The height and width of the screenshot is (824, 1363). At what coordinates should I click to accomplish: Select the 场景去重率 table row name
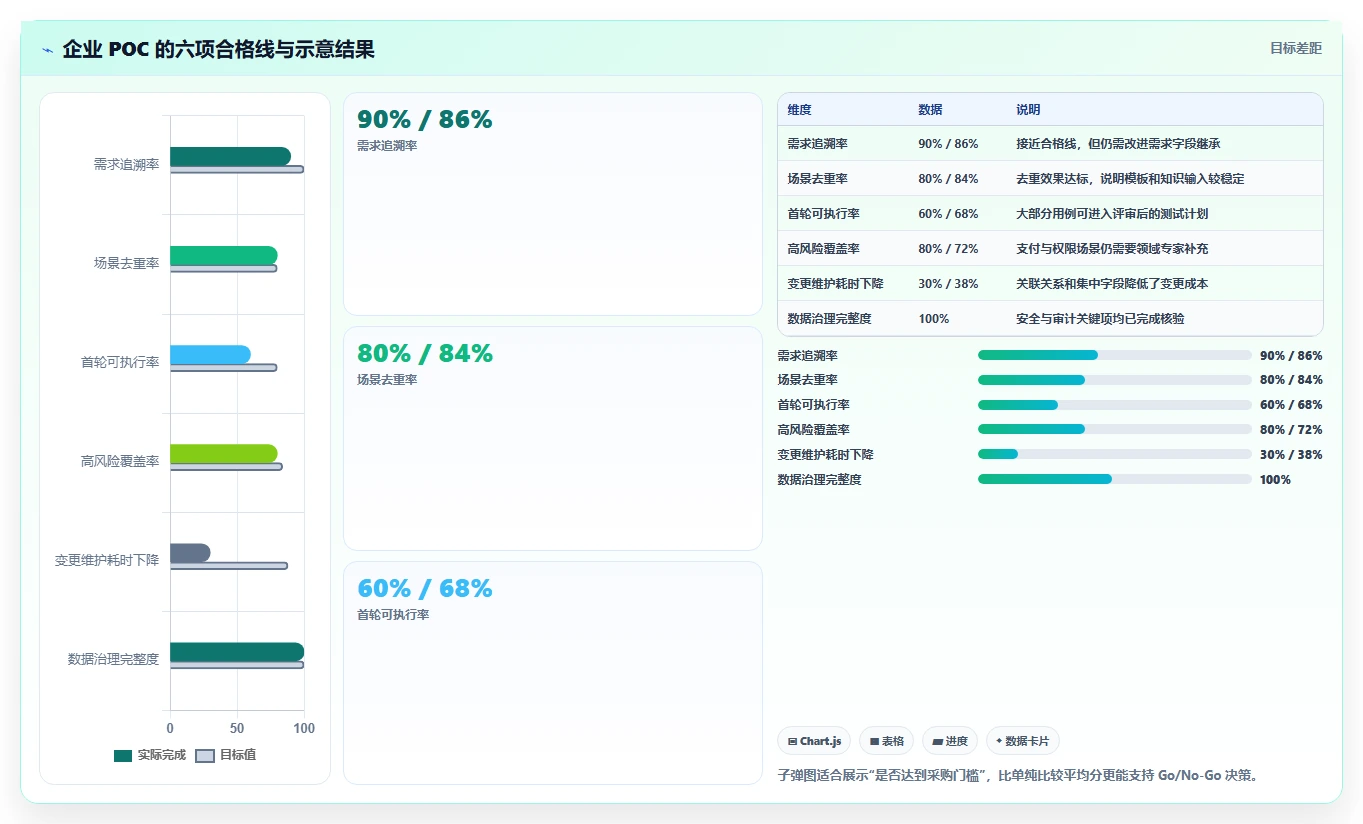817,179
